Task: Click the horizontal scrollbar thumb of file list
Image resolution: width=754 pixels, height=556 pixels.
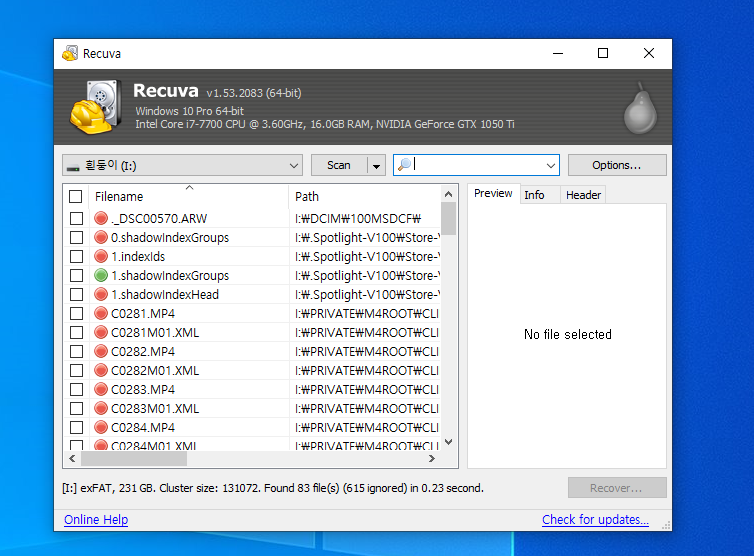Action: coord(134,459)
